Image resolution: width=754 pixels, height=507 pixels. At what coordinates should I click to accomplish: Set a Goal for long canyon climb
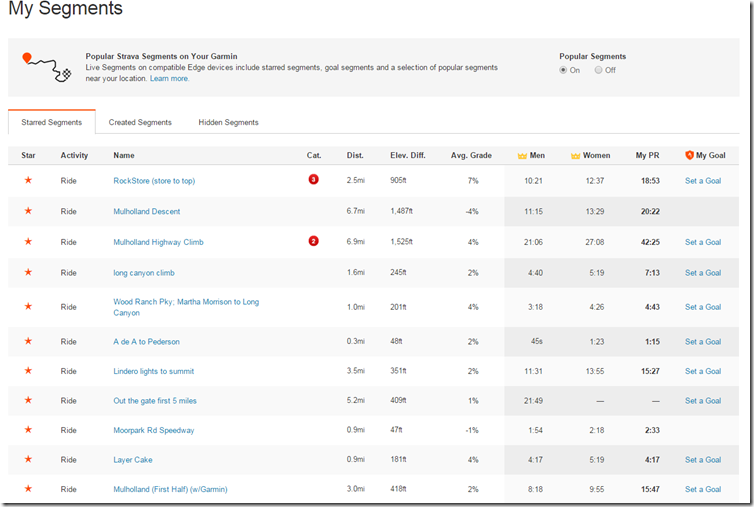[703, 273]
